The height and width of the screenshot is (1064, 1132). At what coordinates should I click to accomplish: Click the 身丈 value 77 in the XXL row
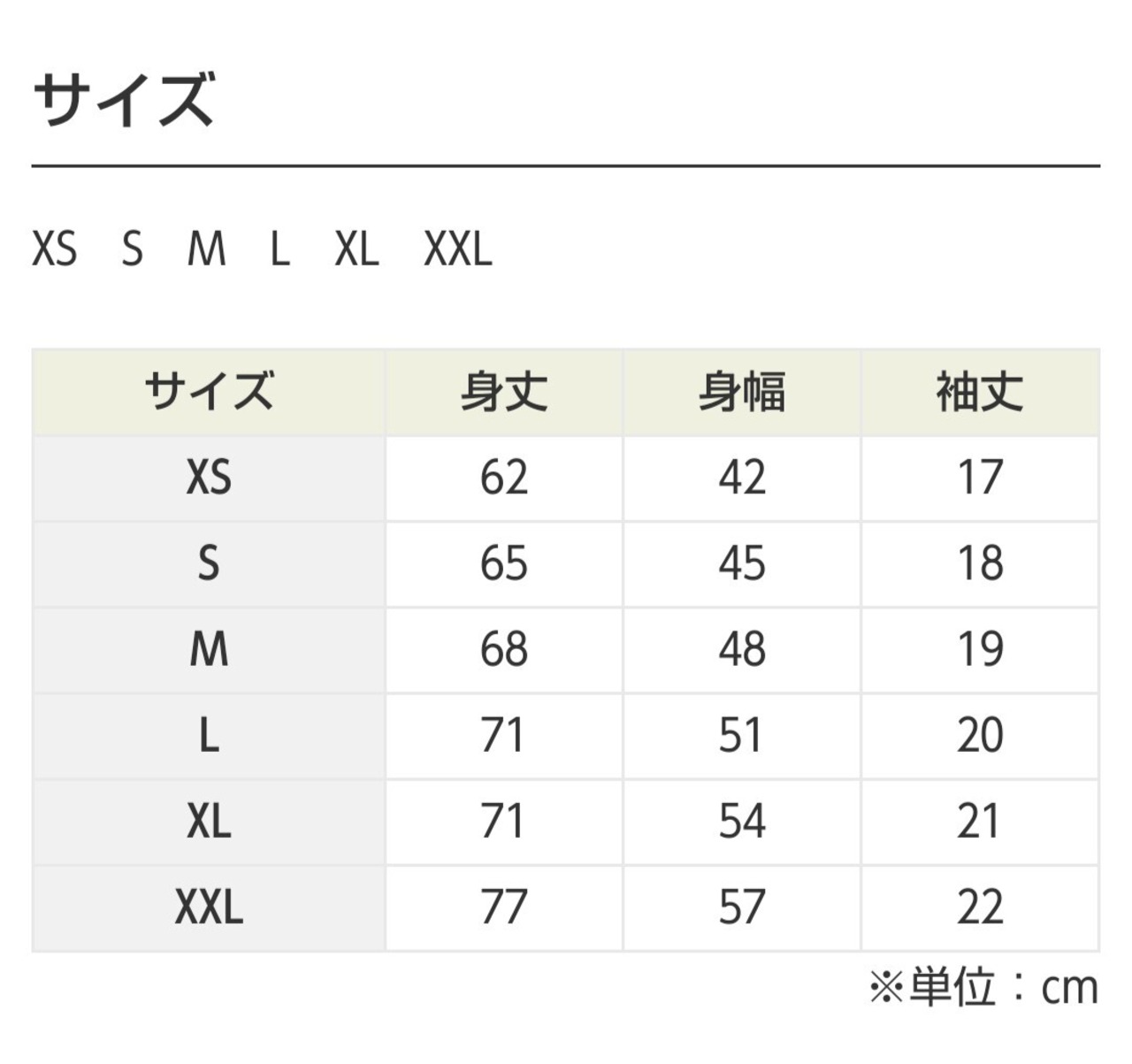[504, 908]
